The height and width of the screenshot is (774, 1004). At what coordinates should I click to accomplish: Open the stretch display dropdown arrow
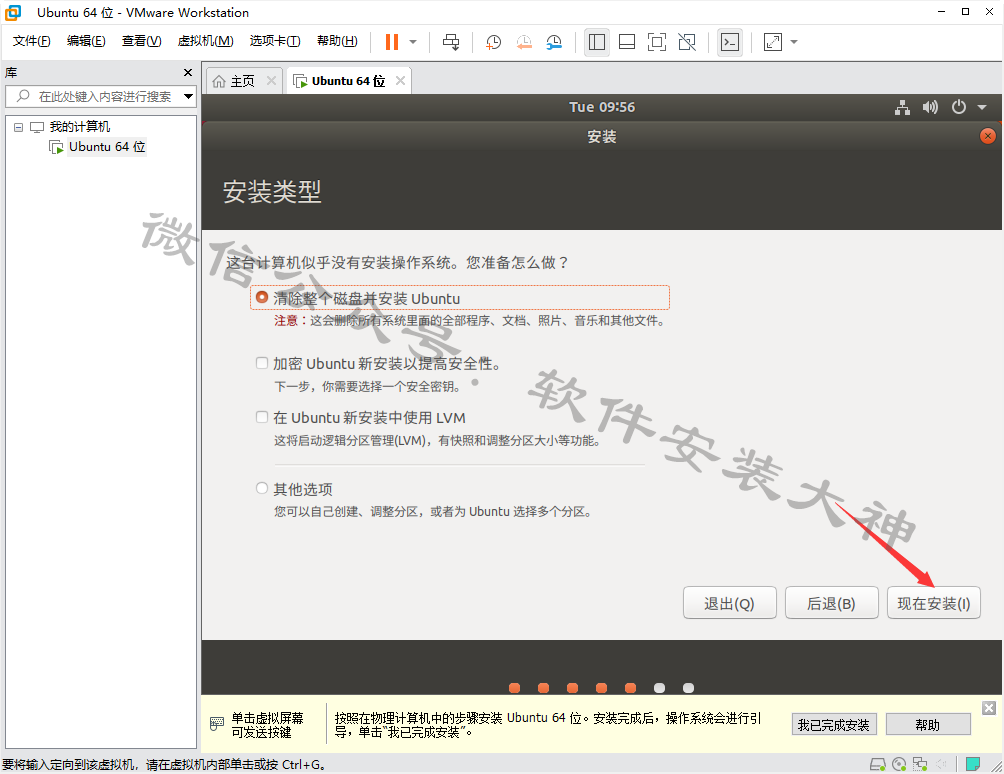coord(794,42)
